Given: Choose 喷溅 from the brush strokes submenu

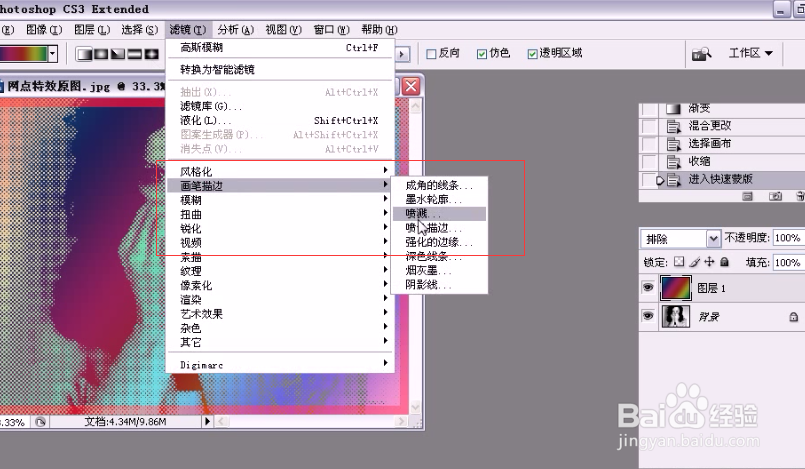Looking at the screenshot, I should 439,213.
